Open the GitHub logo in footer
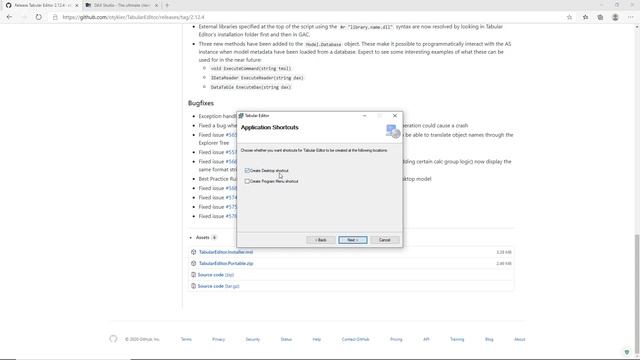640x360 pixels. point(113,339)
